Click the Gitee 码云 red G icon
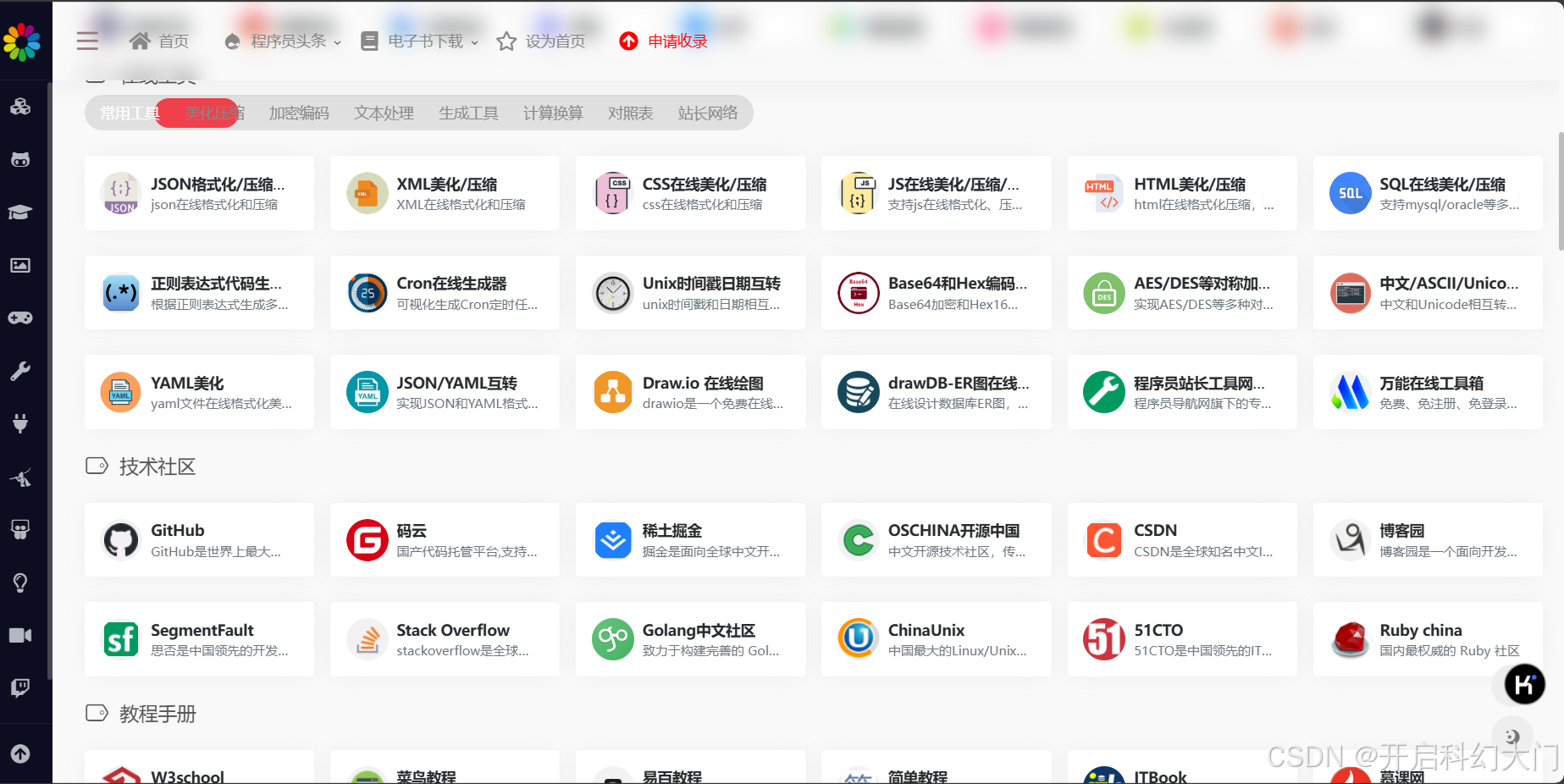This screenshot has width=1564, height=784. point(368,540)
